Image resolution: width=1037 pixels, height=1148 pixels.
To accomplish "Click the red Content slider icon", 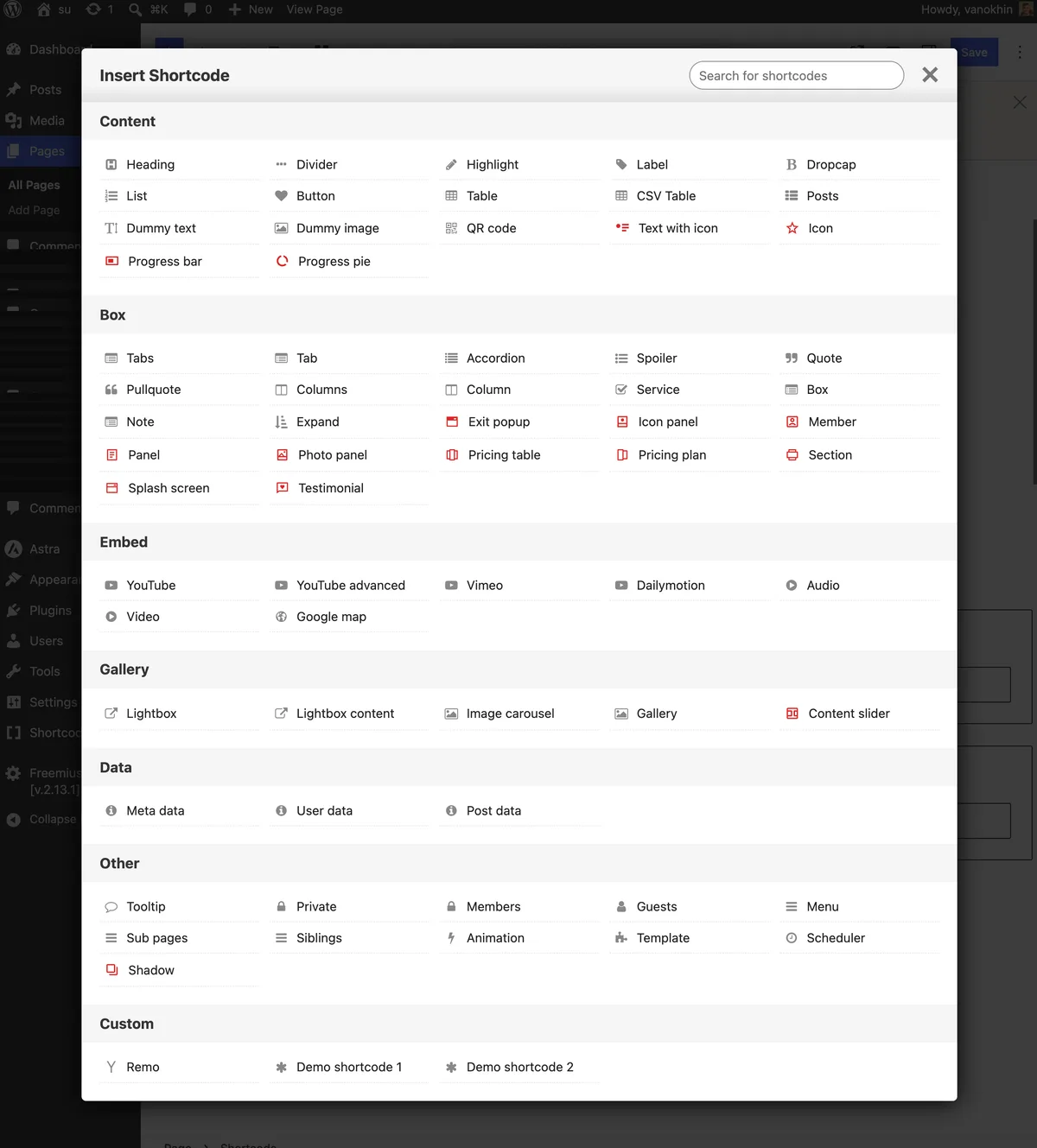I will coord(792,714).
